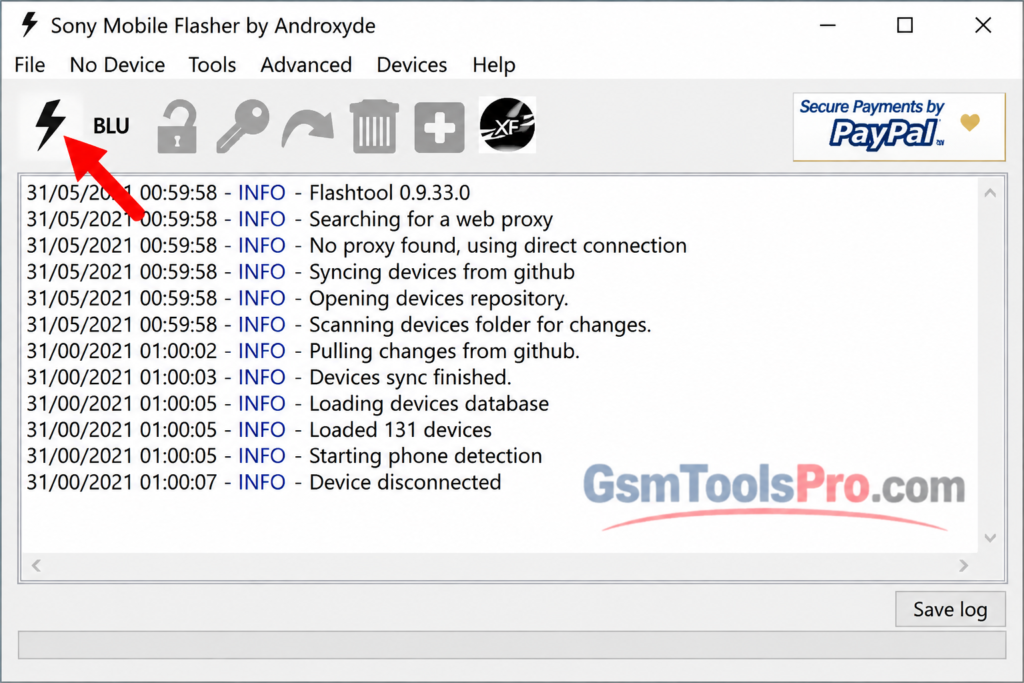
Task: Close the Sony Mobile Flasher window
Action: click(983, 25)
